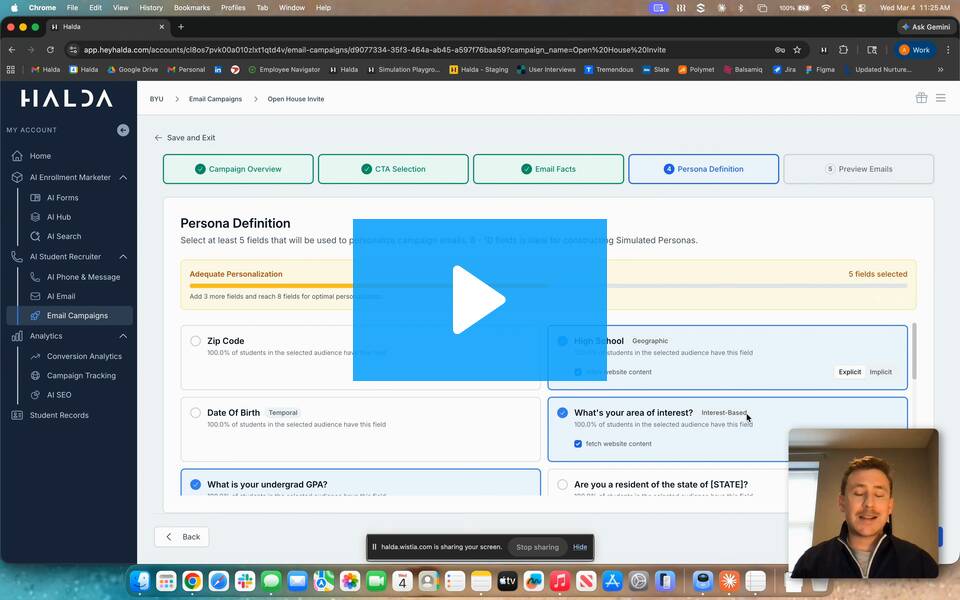The width and height of the screenshot is (960, 600).
Task: Show more bookmarks with the chevron
Action: [x=940, y=70]
